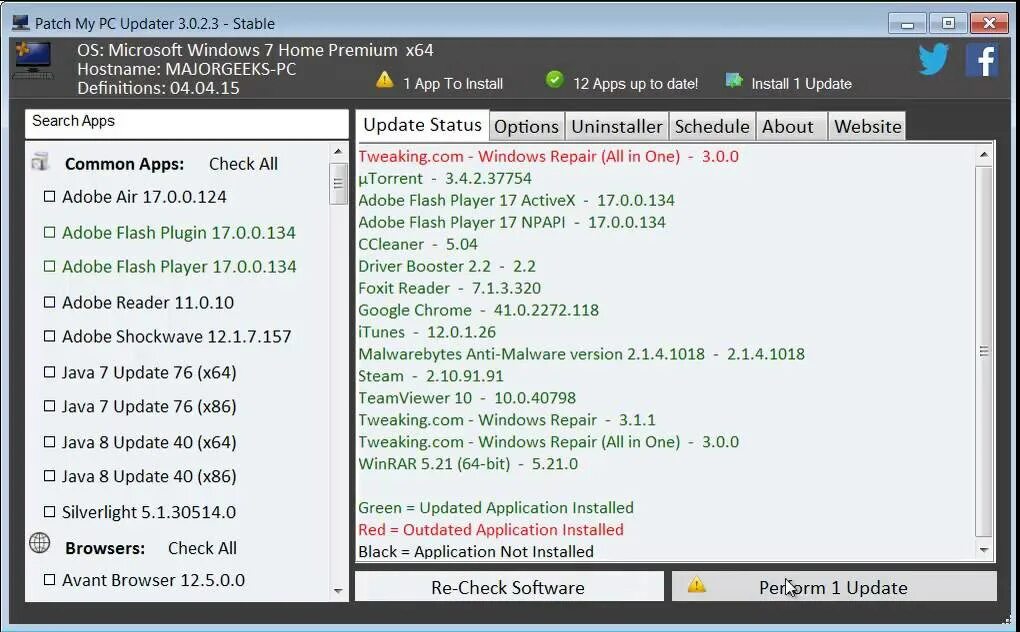Screen dimensions: 1020x632
Task: Click the Common Apps heading
Action: coord(124,164)
